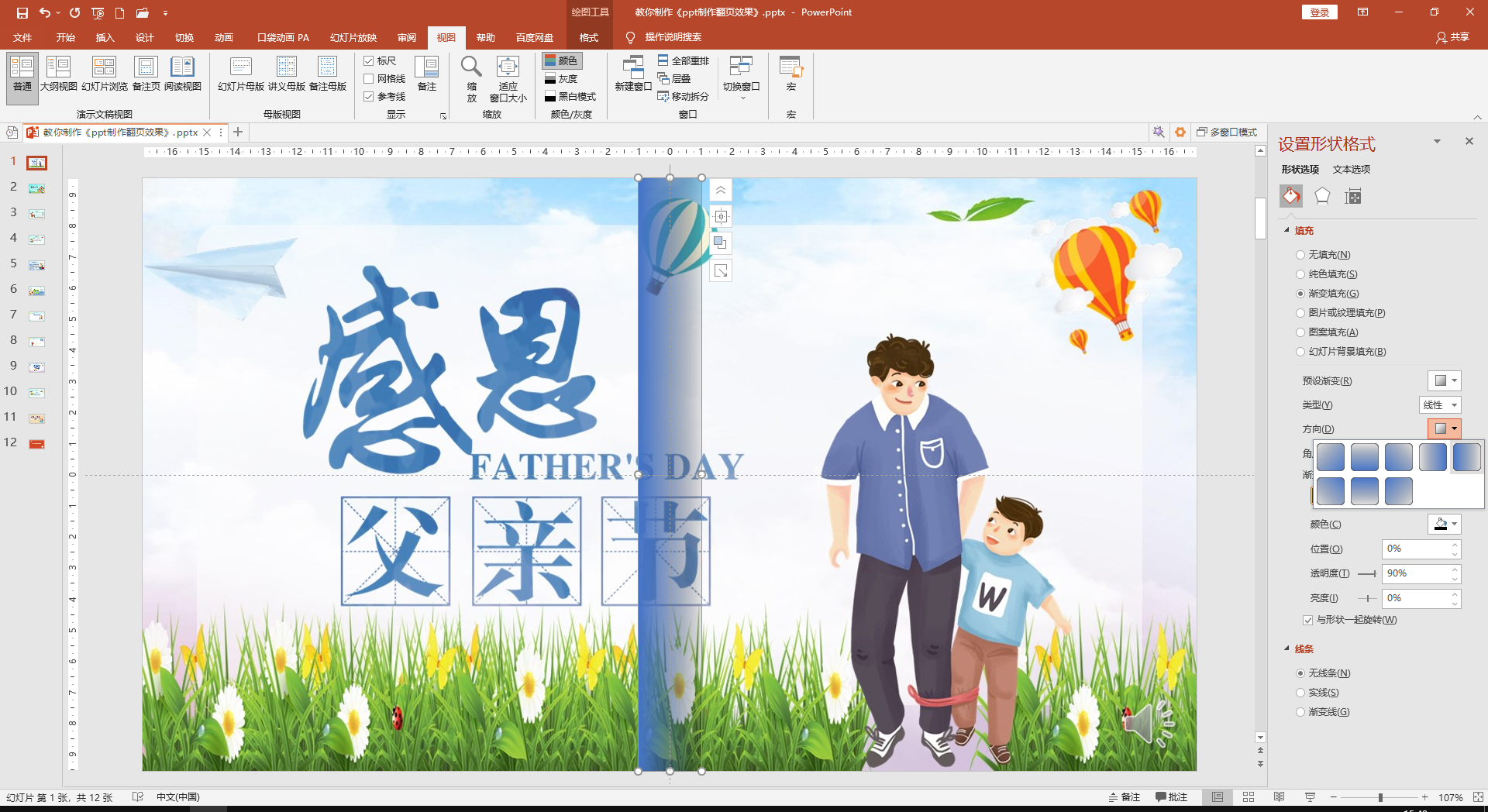Open Switch Windows (切换窗口) dropdown
The height and width of the screenshot is (812, 1488).
pyautogui.click(x=742, y=77)
